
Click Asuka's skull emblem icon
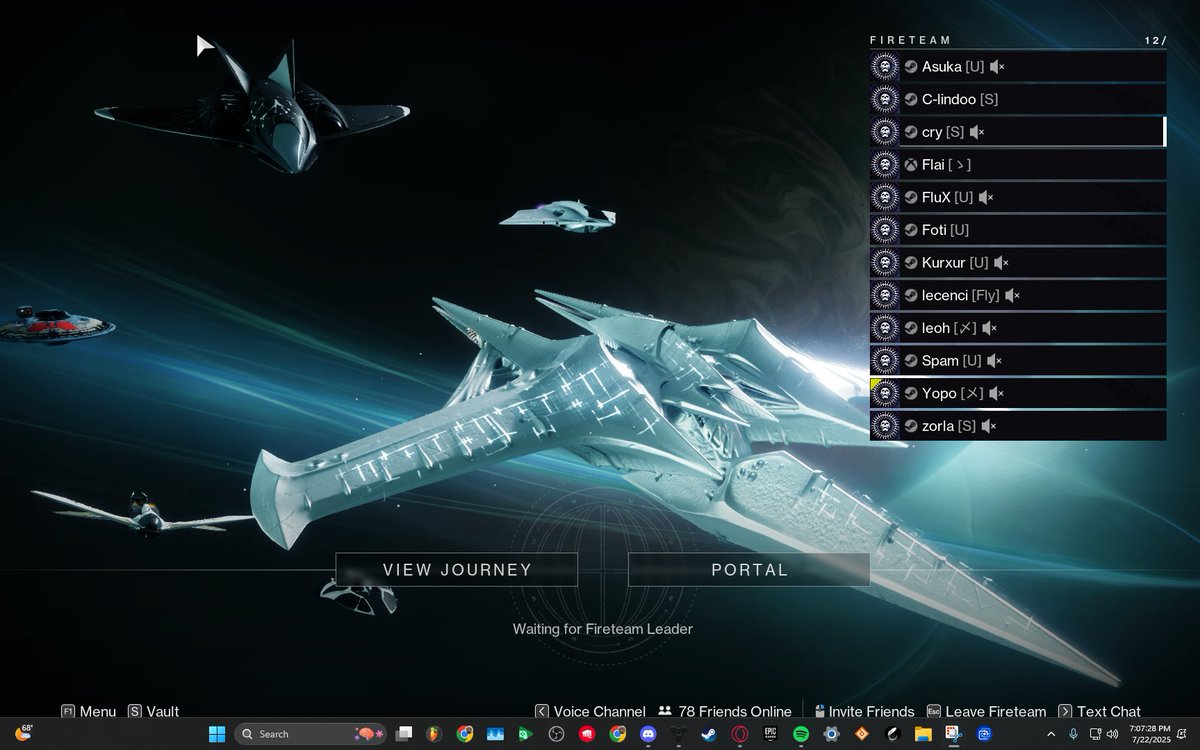coord(883,66)
